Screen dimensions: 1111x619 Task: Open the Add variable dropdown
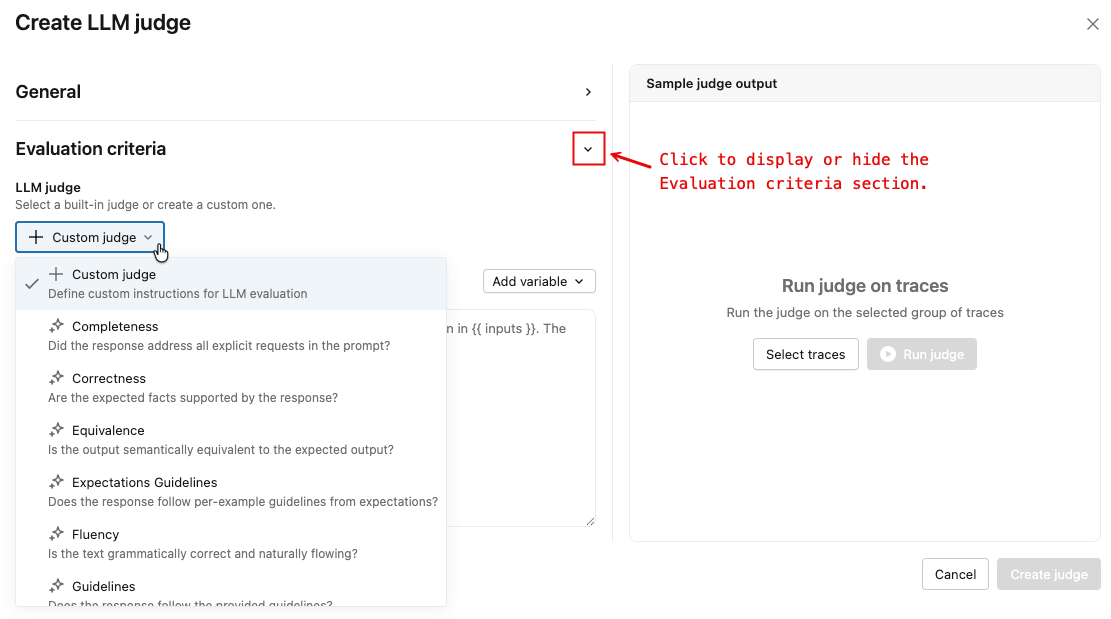pyautogui.click(x=539, y=282)
